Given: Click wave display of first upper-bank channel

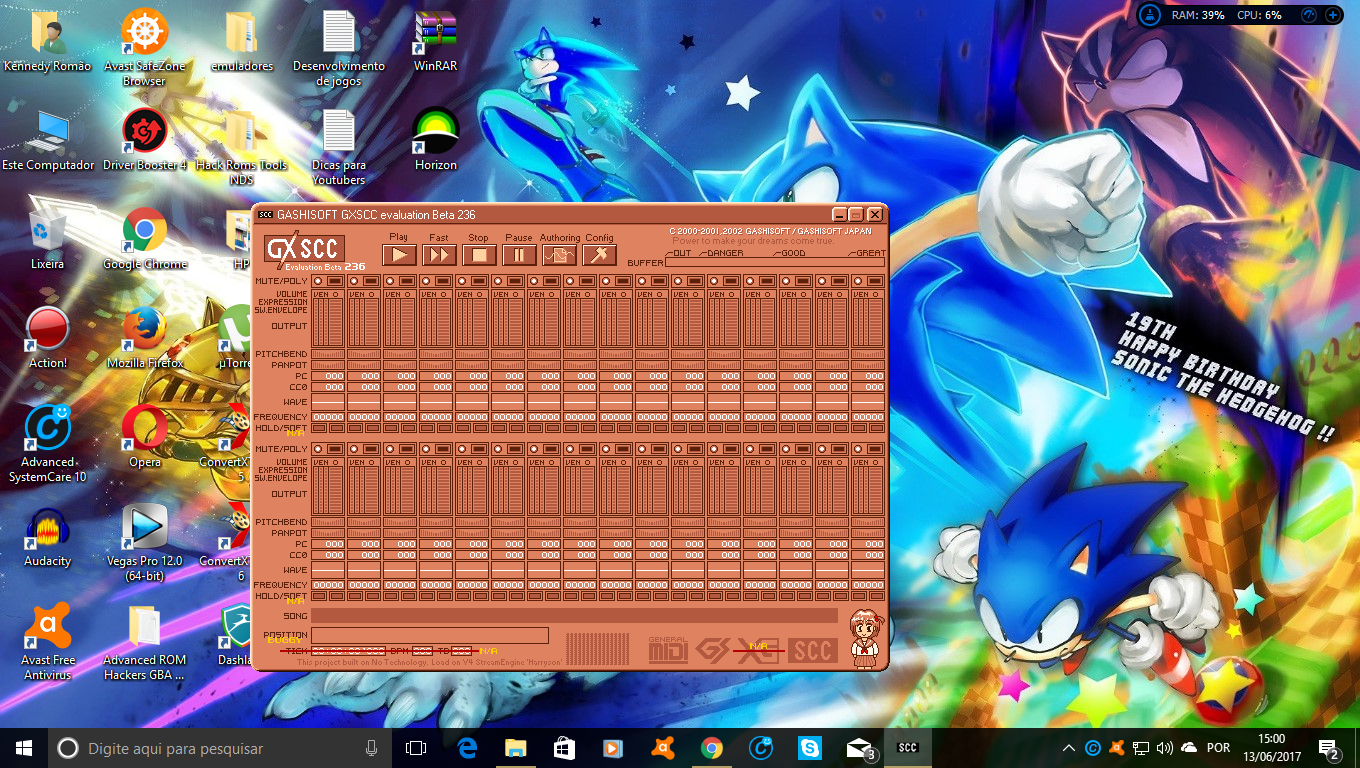Looking at the screenshot, I should 328,401.
